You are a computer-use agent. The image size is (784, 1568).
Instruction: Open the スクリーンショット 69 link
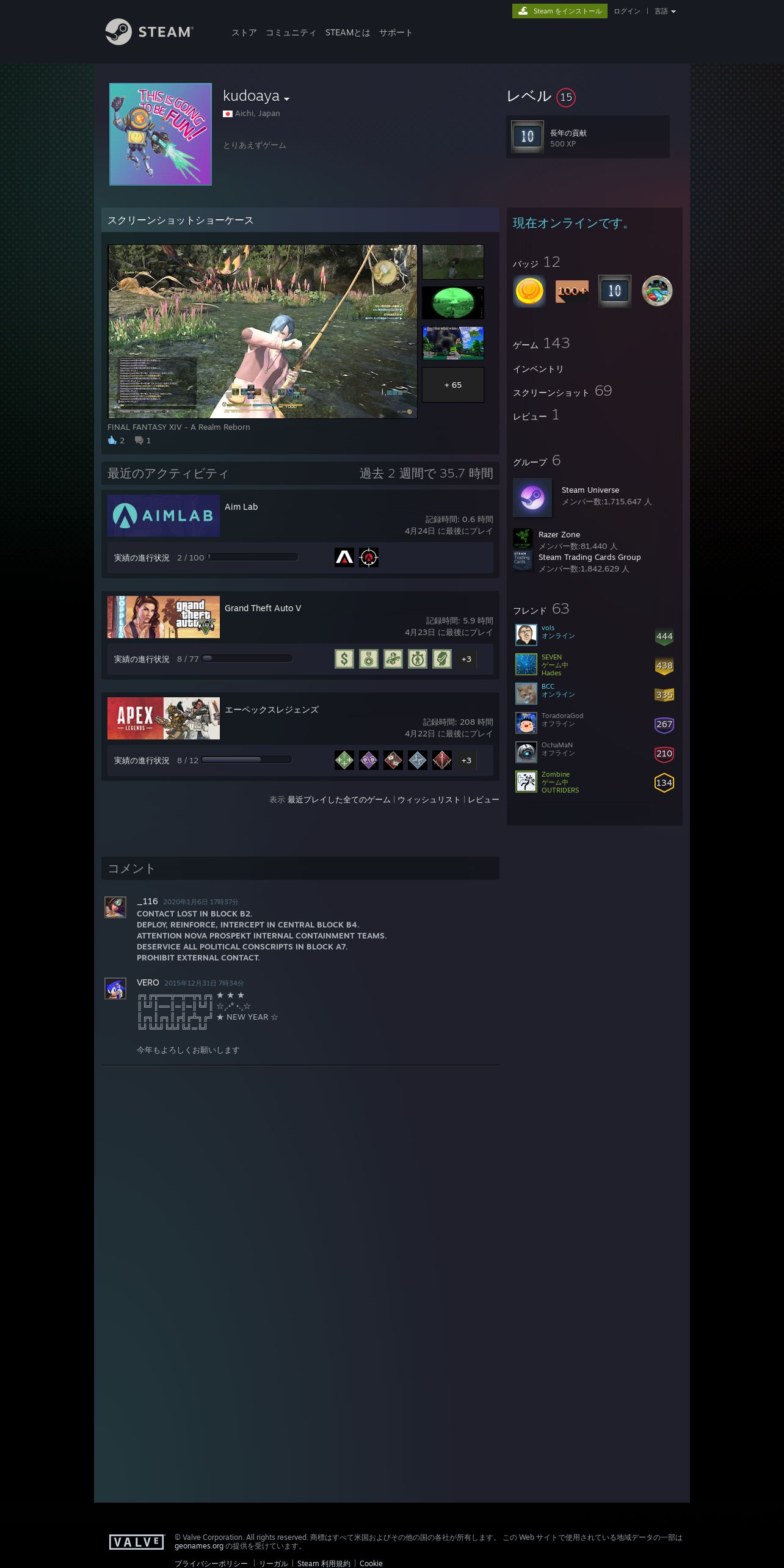pos(562,391)
